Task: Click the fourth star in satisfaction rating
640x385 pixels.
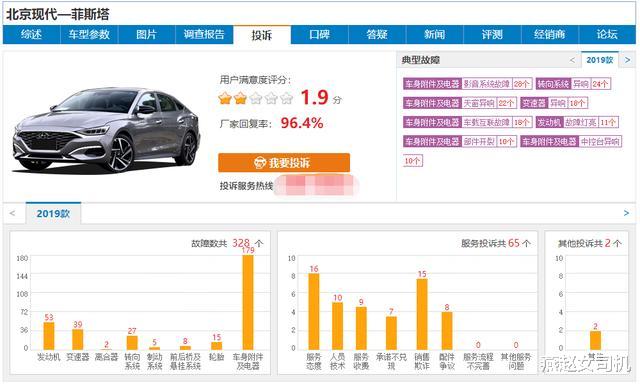Action: click(271, 98)
